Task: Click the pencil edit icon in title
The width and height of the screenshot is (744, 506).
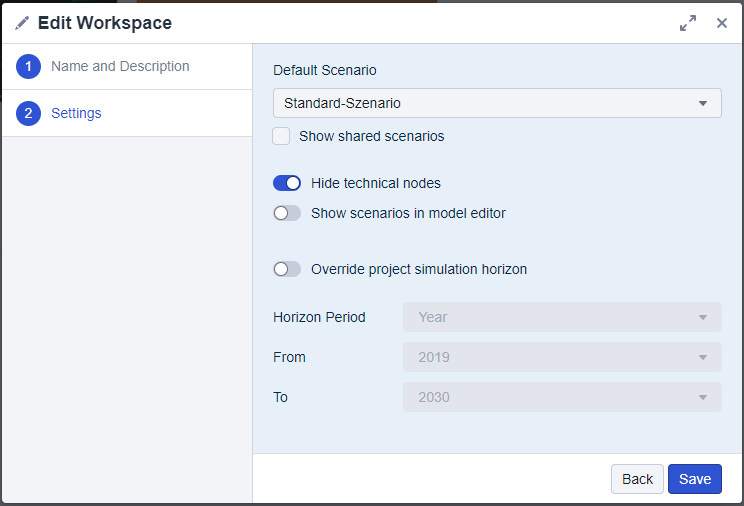Action: point(22,23)
